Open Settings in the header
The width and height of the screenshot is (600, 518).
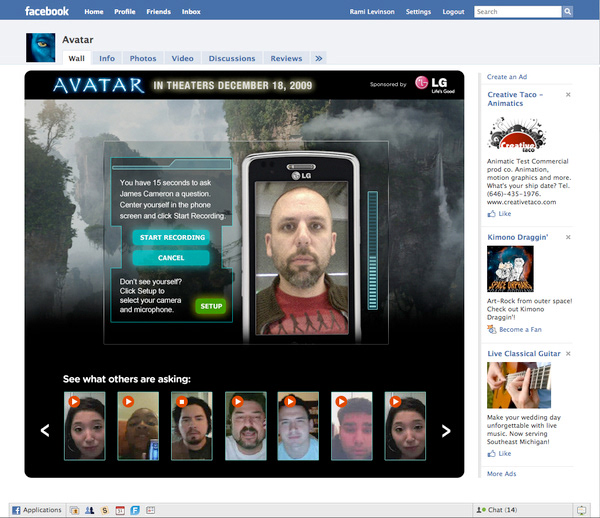pos(418,11)
